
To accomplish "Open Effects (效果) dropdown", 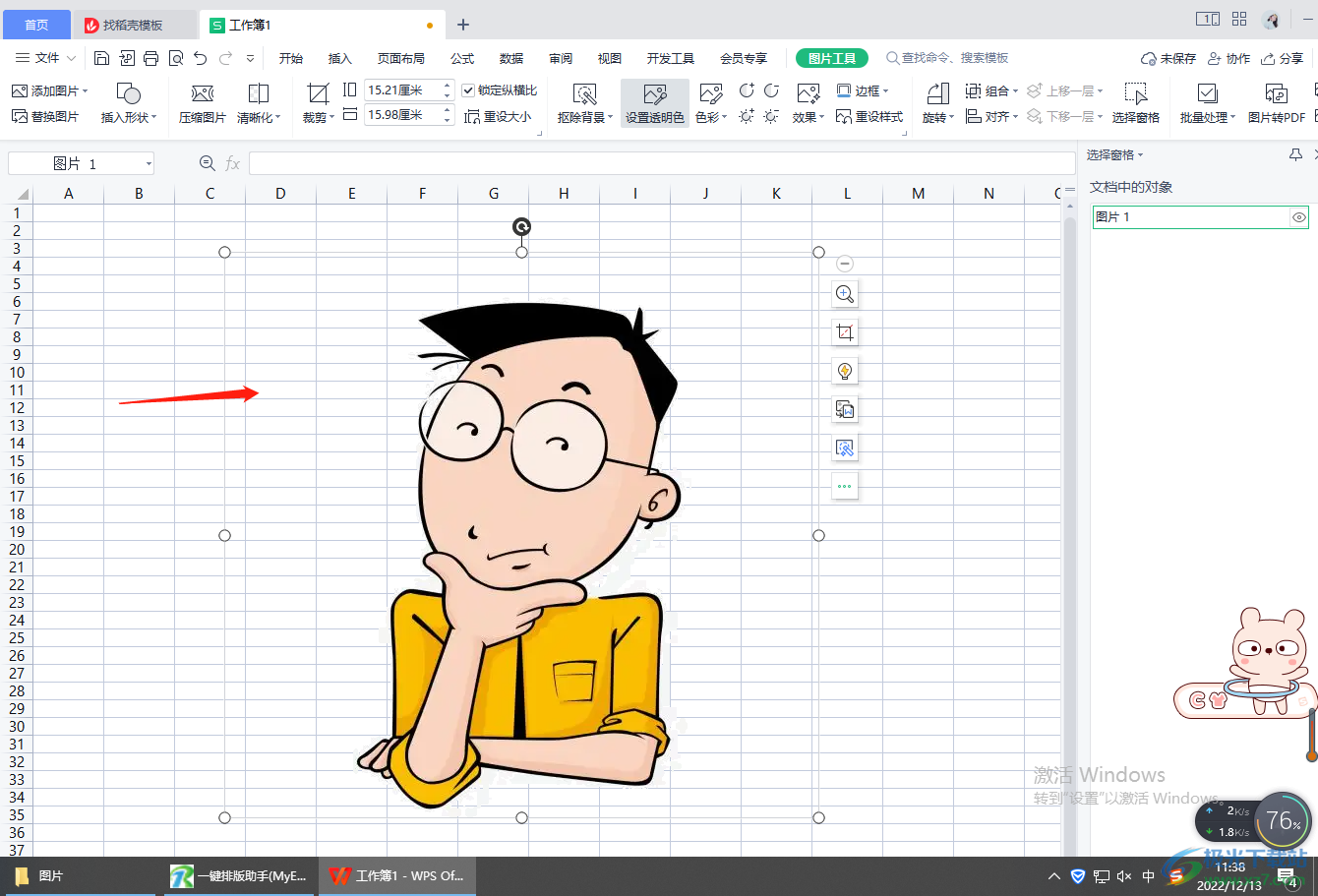I will (x=809, y=103).
